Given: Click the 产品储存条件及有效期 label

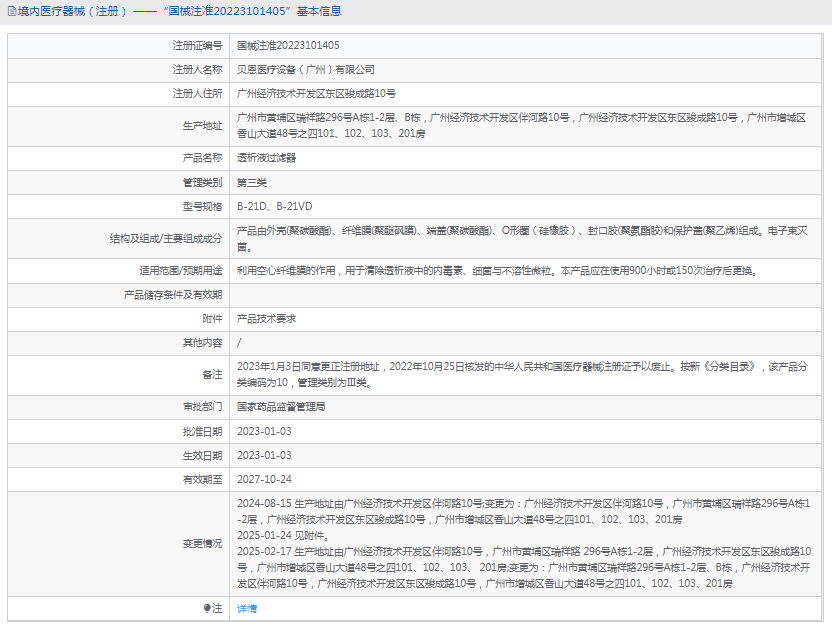Looking at the screenshot, I should (x=172, y=294).
